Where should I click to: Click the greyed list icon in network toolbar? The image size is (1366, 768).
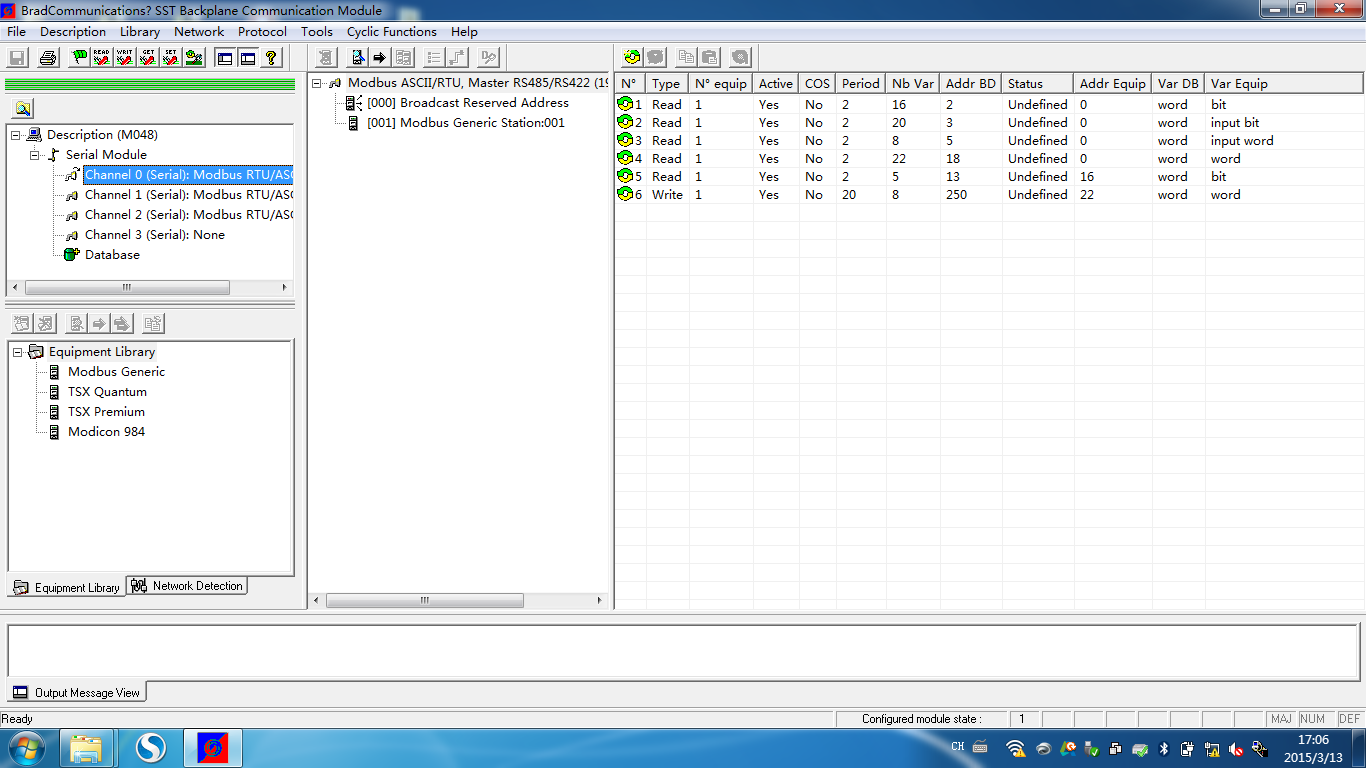pyautogui.click(x=433, y=58)
